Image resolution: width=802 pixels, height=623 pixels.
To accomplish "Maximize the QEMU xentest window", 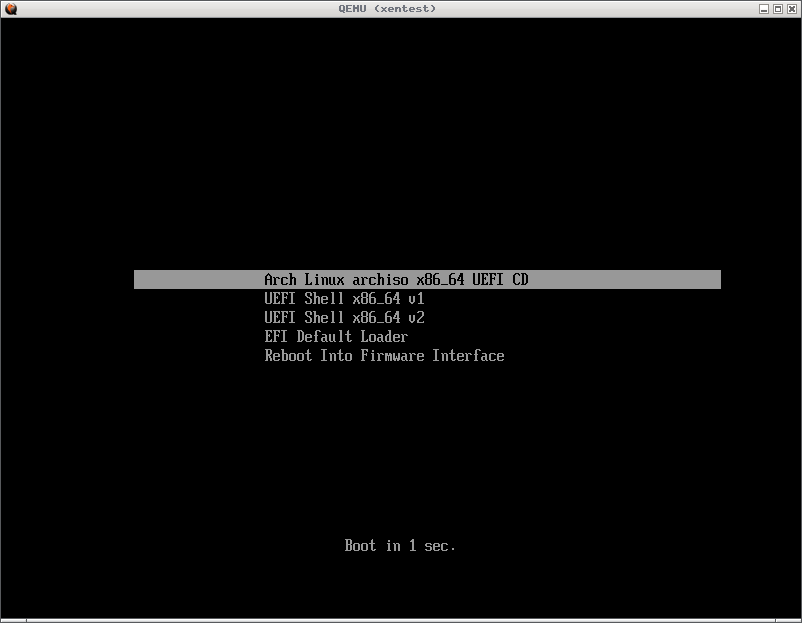I will (x=778, y=9).
